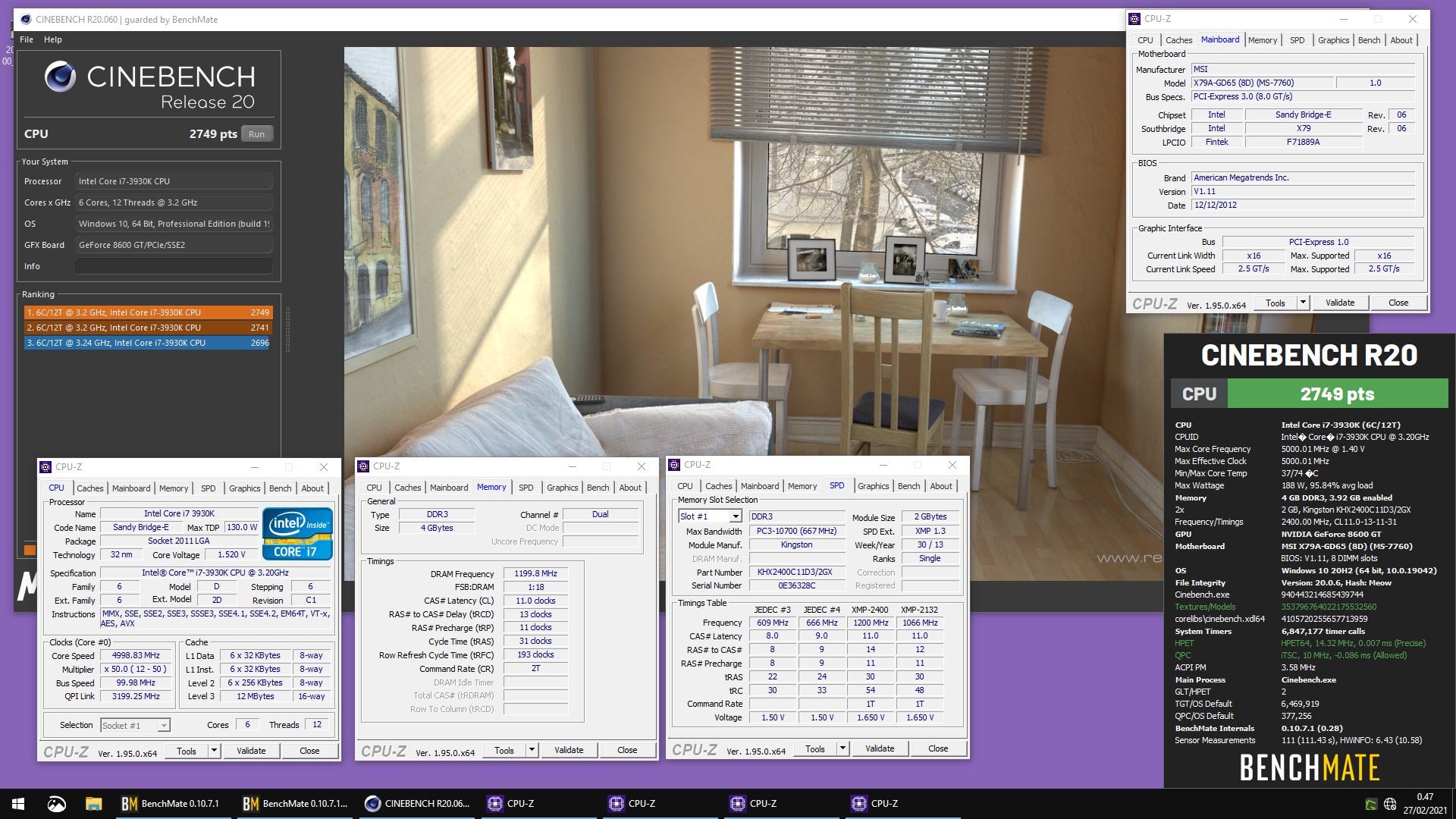Screen dimensions: 1456x819
Task: Switch to the fourth CPU-Z taskbar item
Action: click(905, 804)
